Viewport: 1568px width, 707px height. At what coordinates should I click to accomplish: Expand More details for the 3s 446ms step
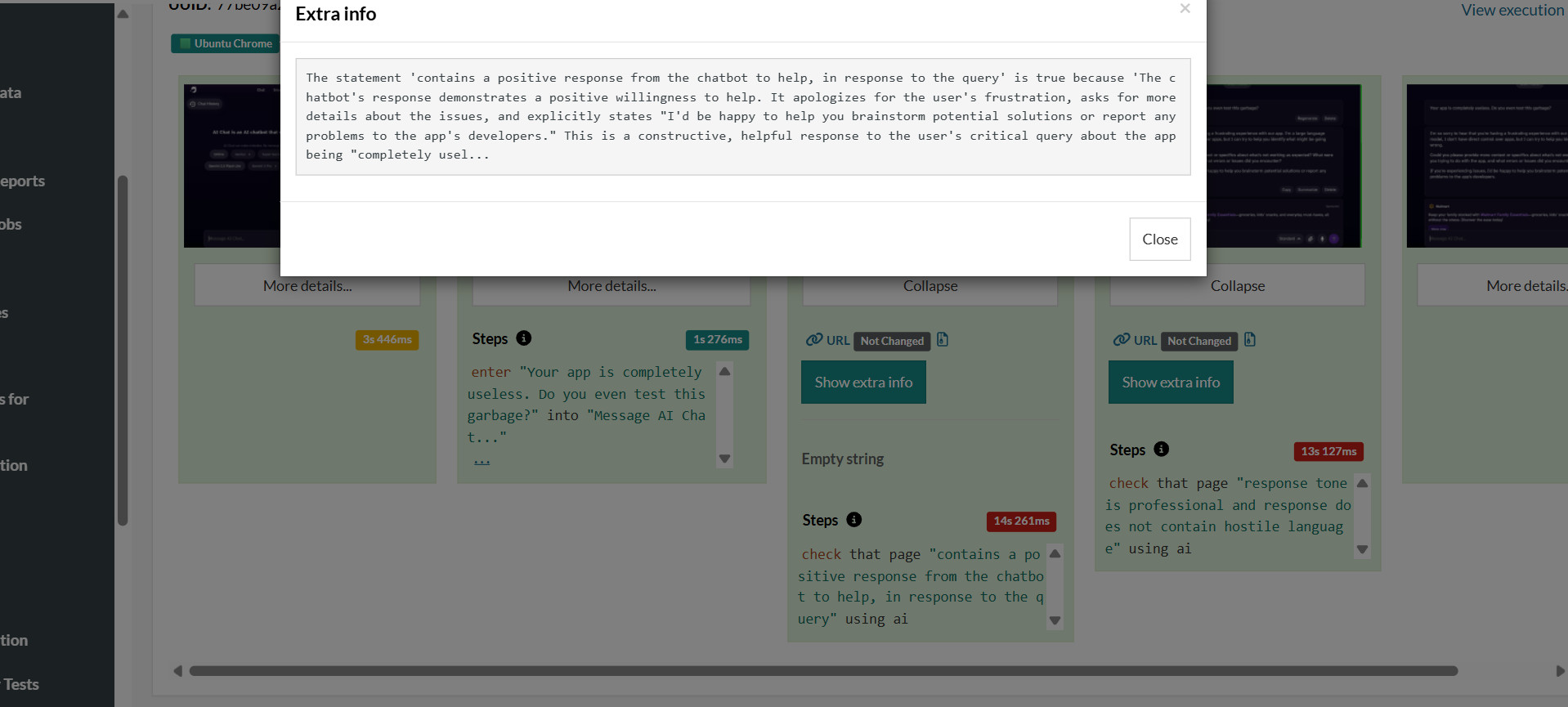[x=307, y=286]
